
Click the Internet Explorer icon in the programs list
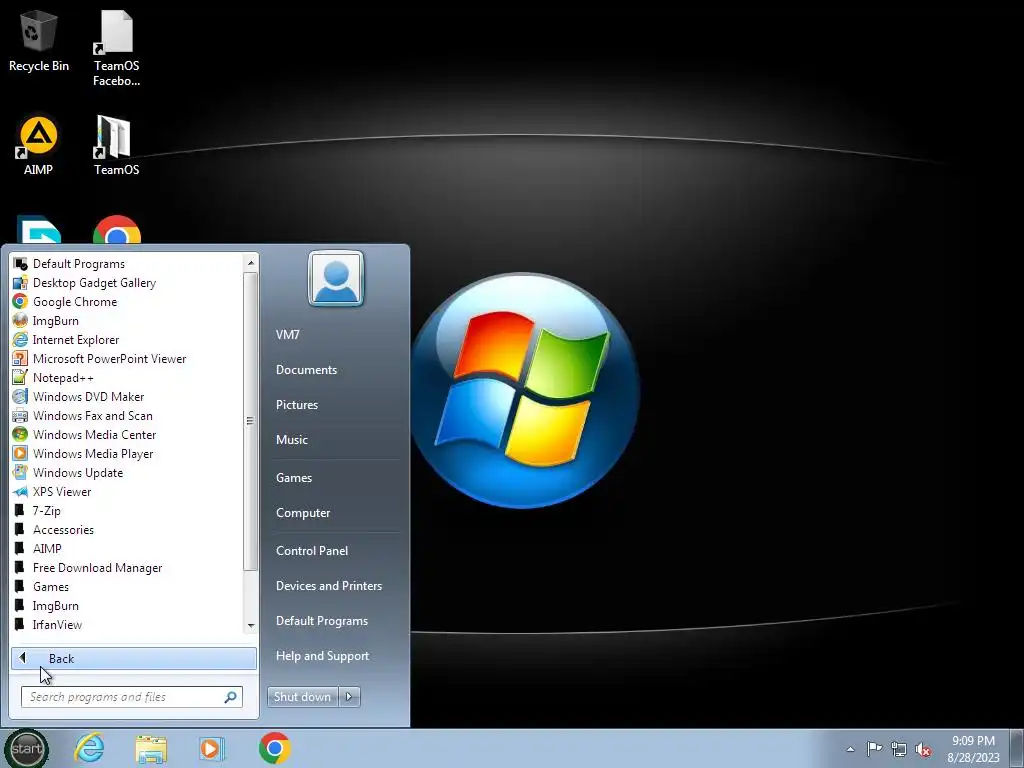coord(20,340)
